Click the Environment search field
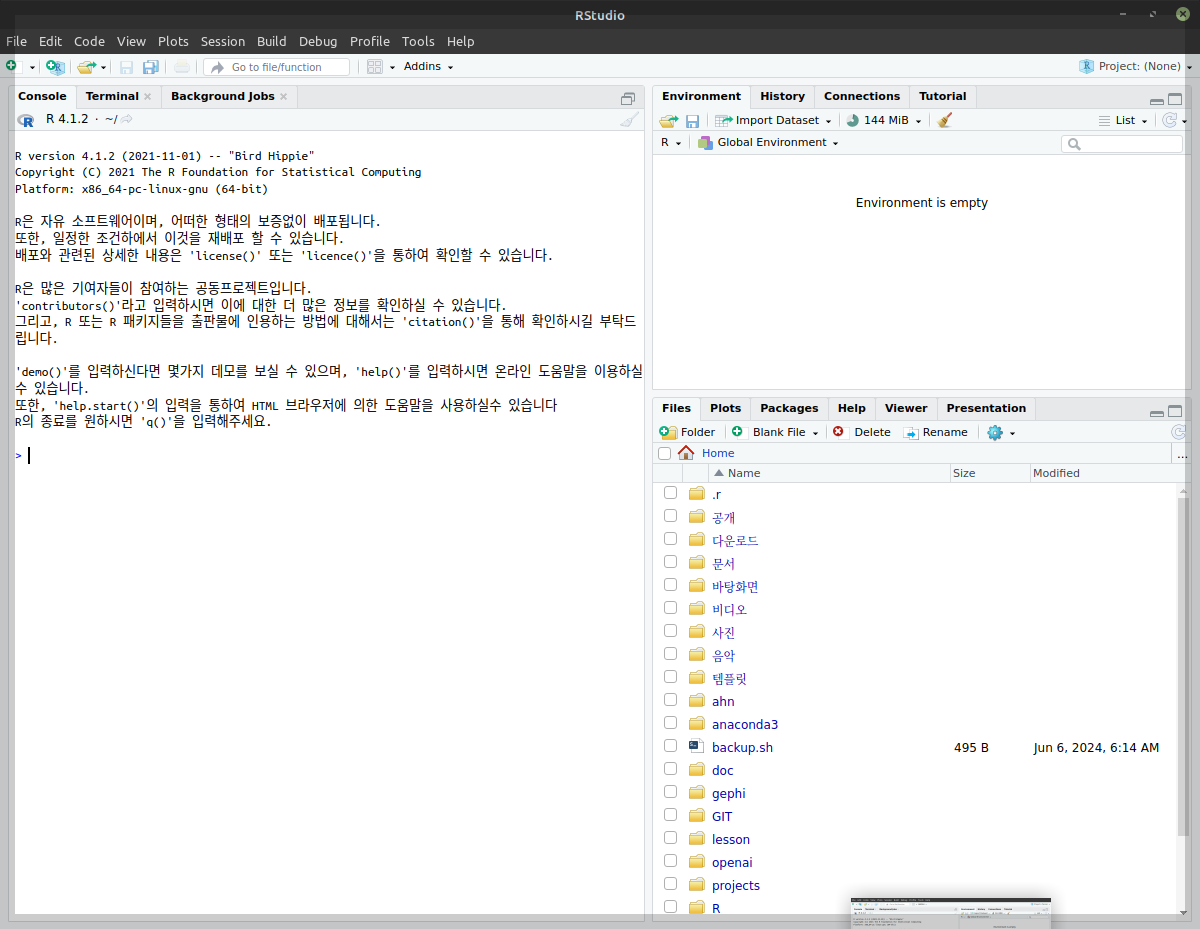 (1121, 144)
